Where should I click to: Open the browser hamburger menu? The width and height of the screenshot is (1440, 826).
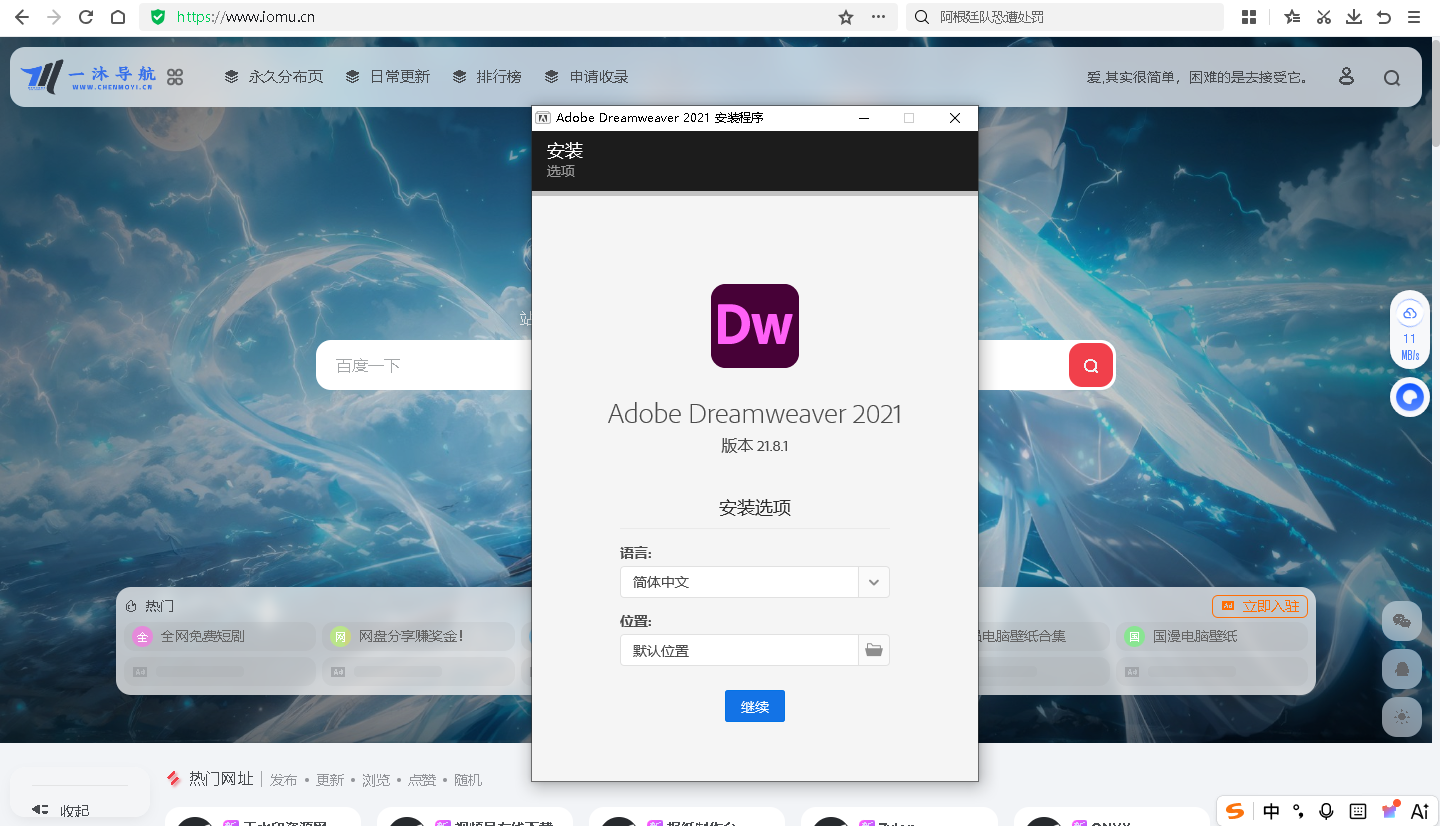click(1414, 17)
